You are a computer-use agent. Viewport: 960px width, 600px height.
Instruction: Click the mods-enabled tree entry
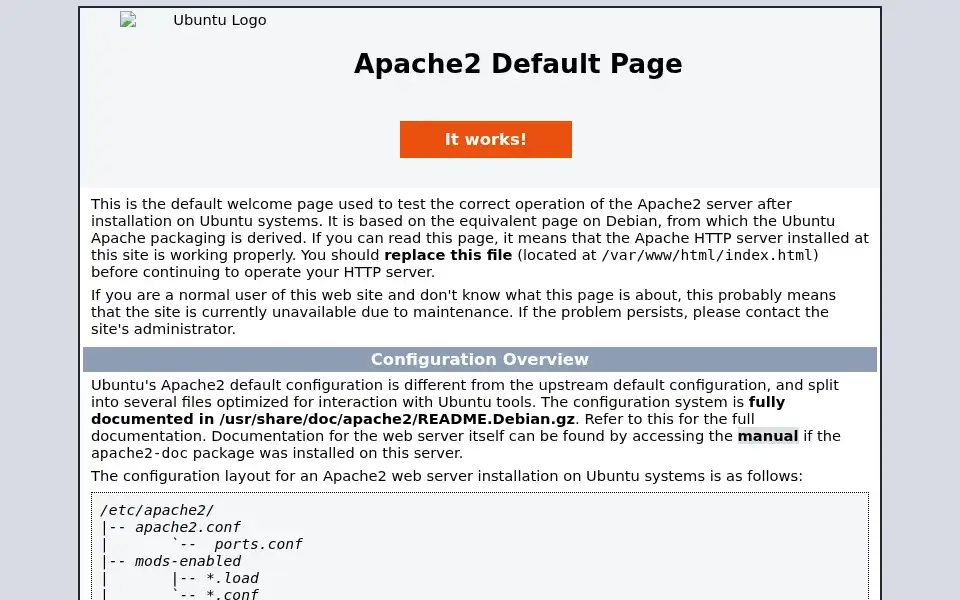188,561
